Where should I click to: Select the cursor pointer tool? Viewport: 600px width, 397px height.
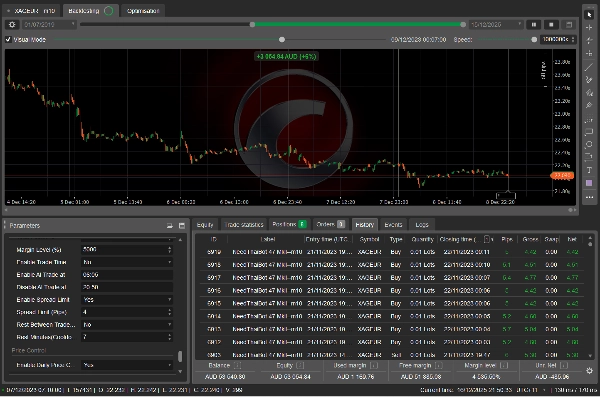[x=589, y=14]
